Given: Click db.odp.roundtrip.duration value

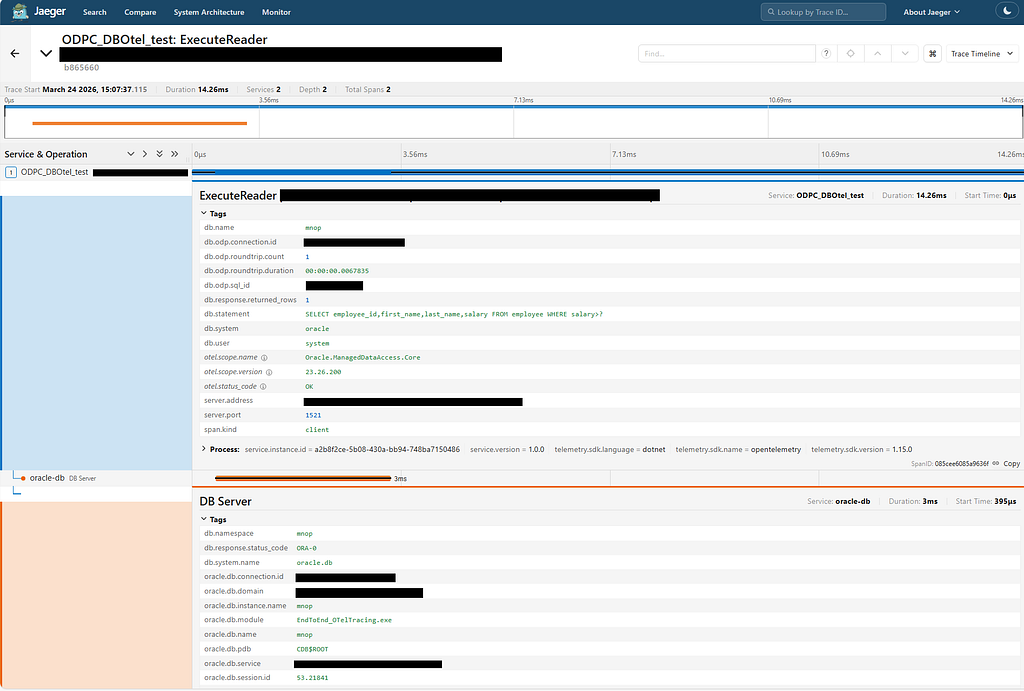Looking at the screenshot, I should tap(337, 270).
